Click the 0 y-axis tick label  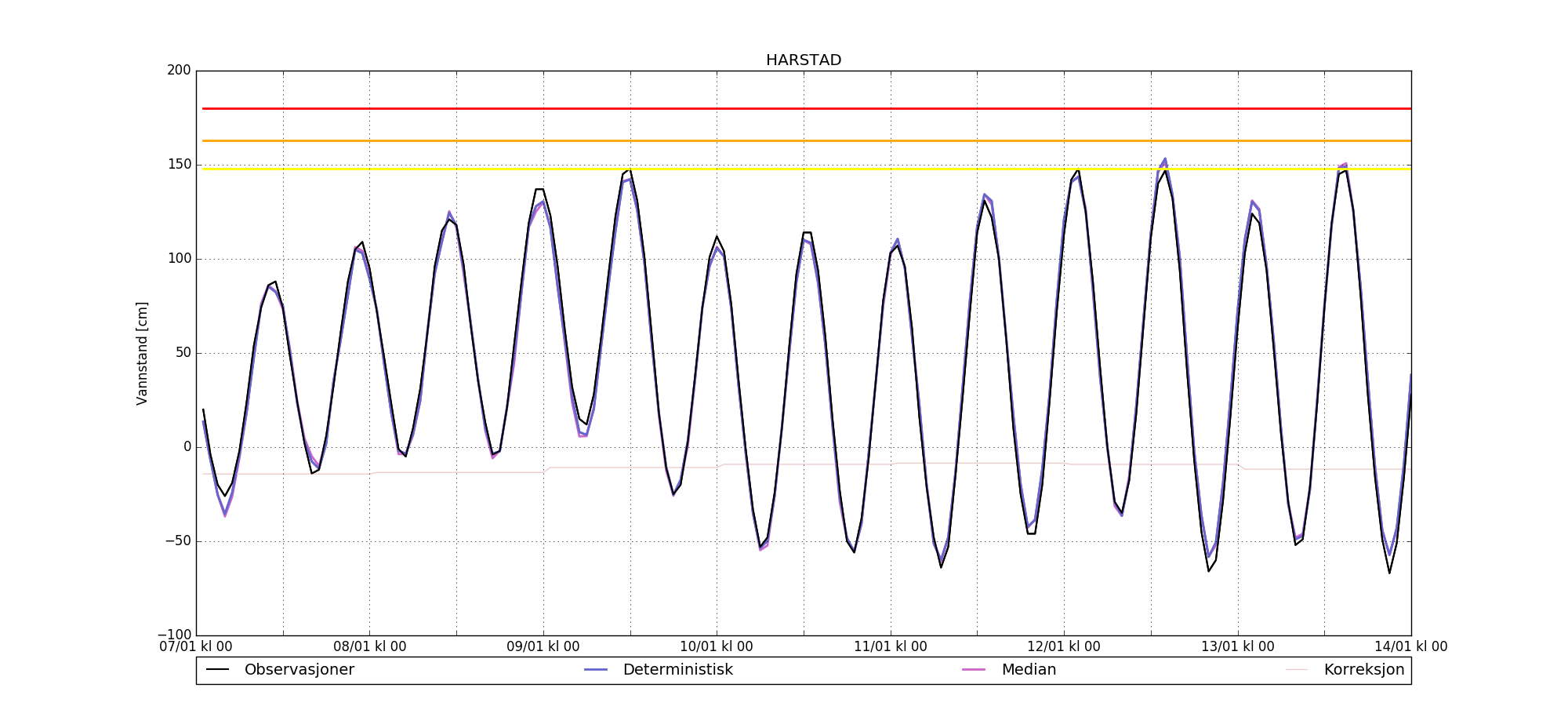(x=187, y=447)
